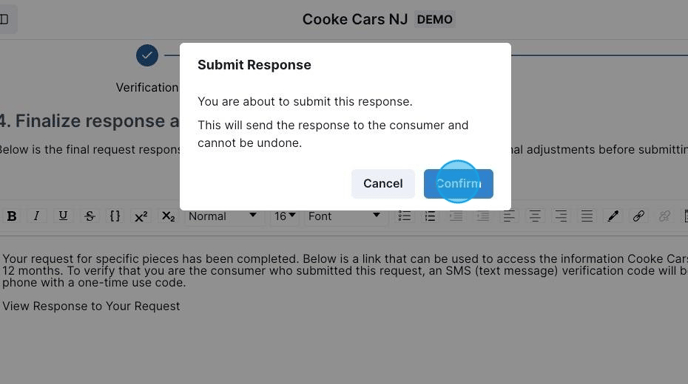Justify the paragraph text

tap(587, 216)
